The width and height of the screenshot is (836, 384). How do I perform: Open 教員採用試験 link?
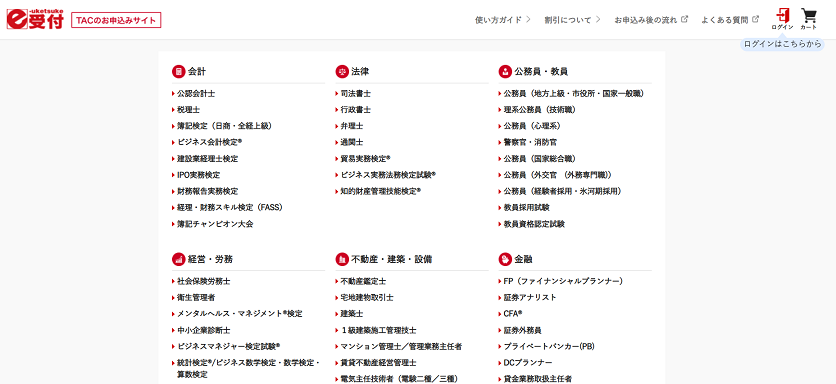(x=527, y=207)
